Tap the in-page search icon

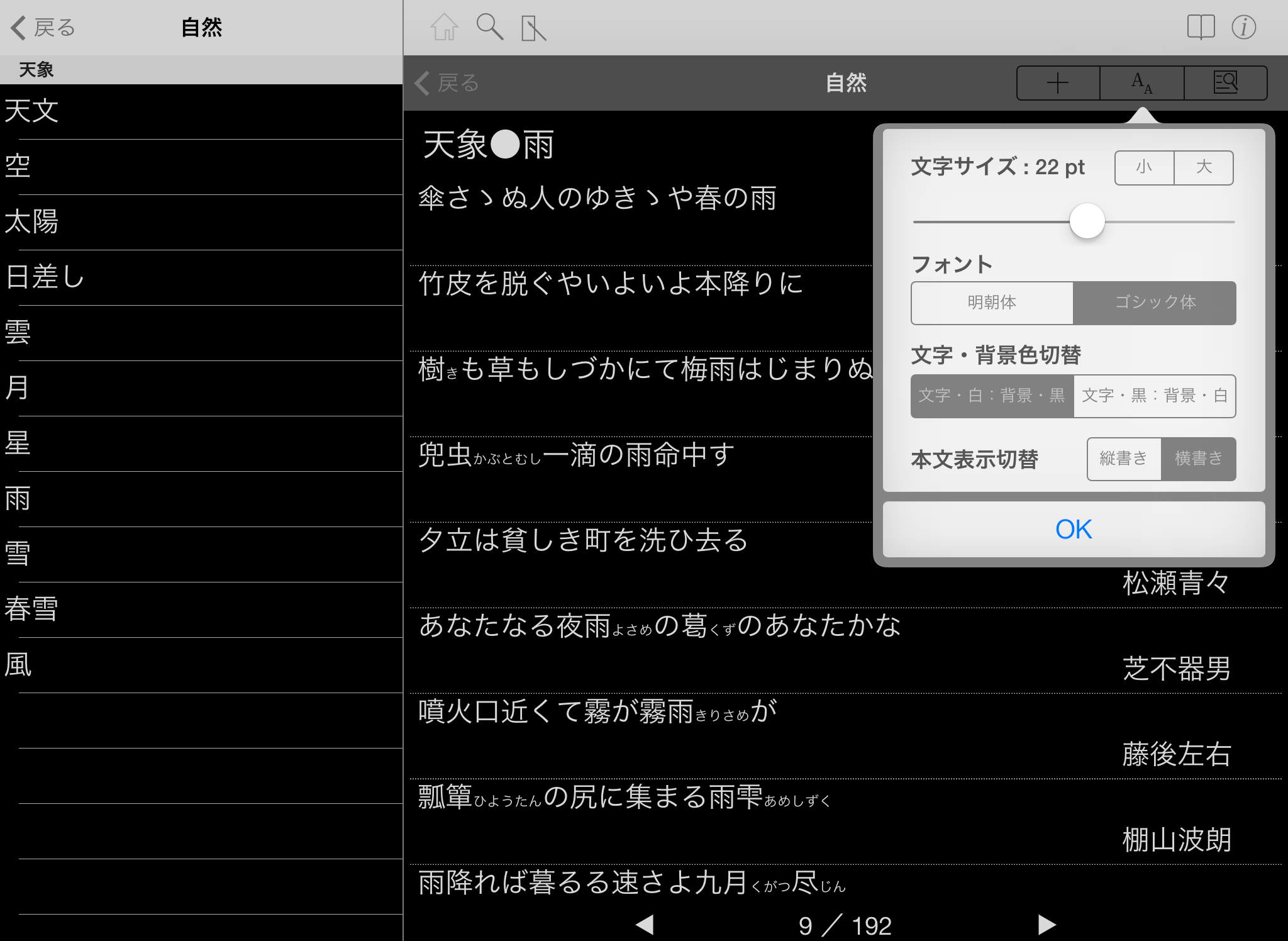(x=1225, y=83)
